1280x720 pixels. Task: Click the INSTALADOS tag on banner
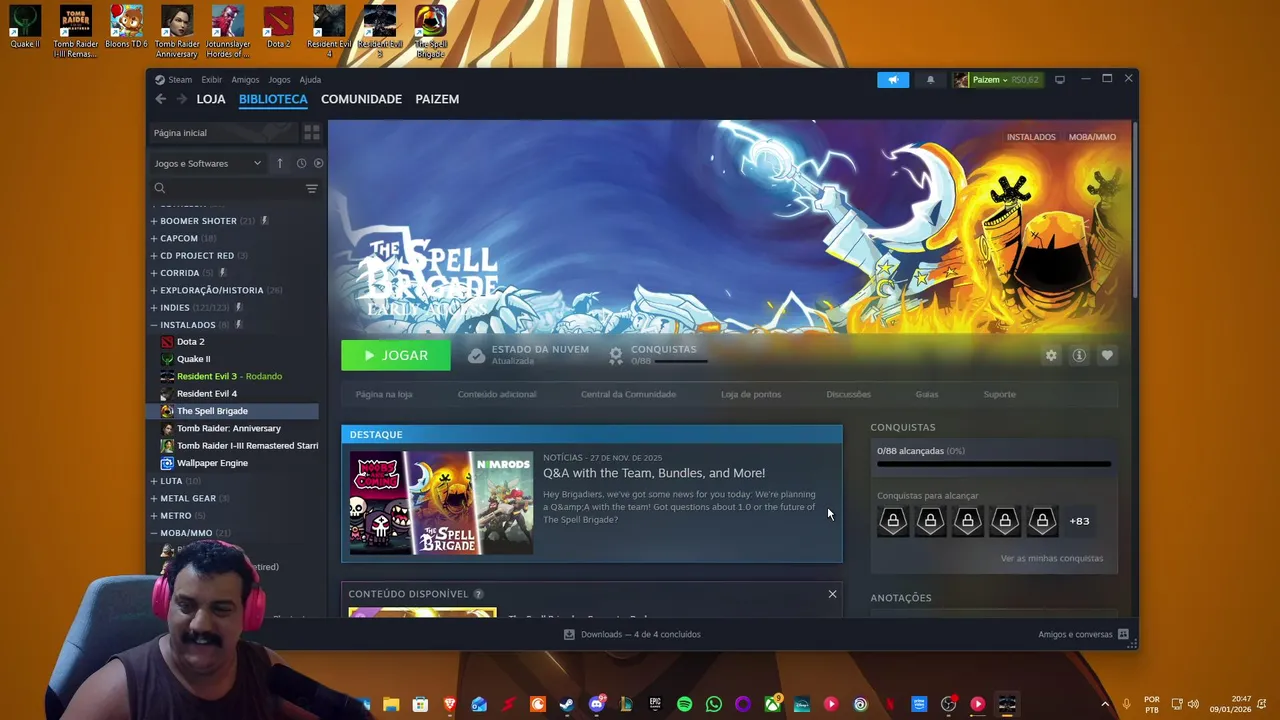(1031, 137)
